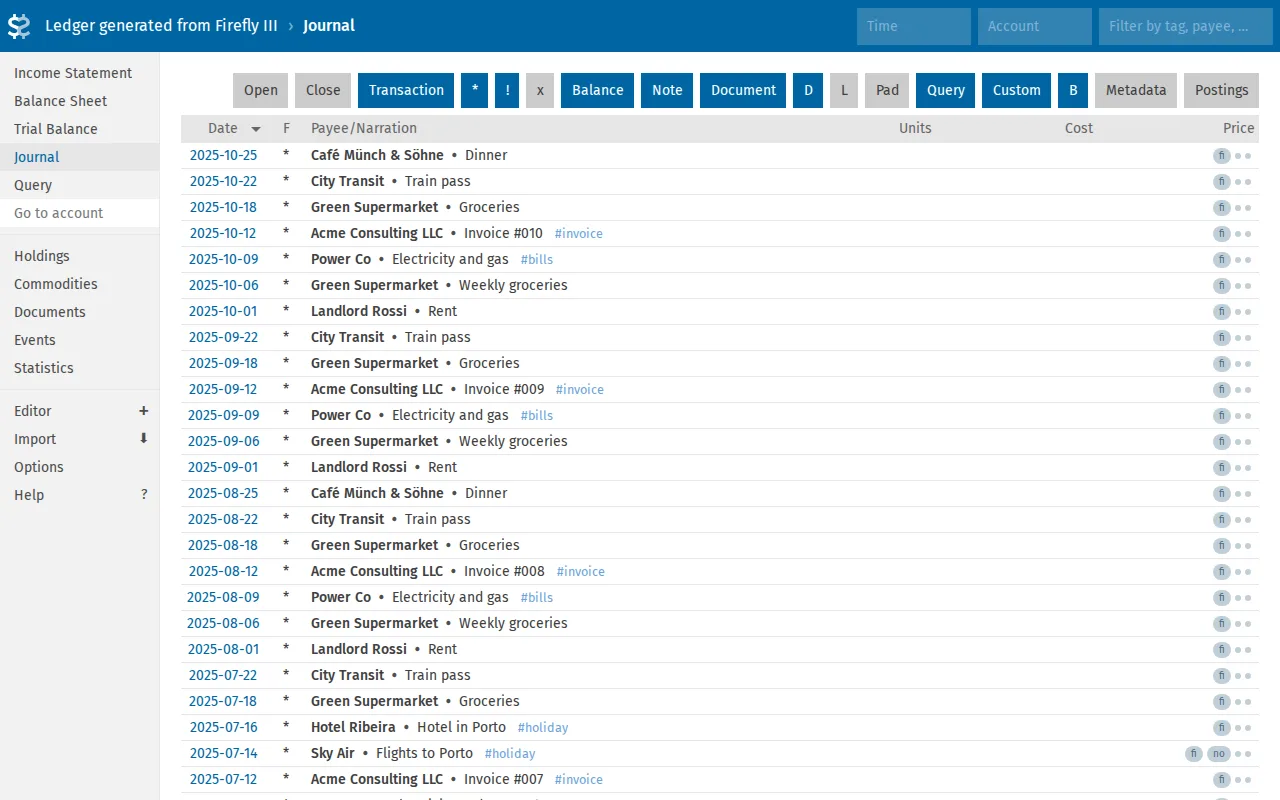Screen dimensions: 1280x800
Task: Toggle the 'B' budget entries filter
Action: (1073, 90)
